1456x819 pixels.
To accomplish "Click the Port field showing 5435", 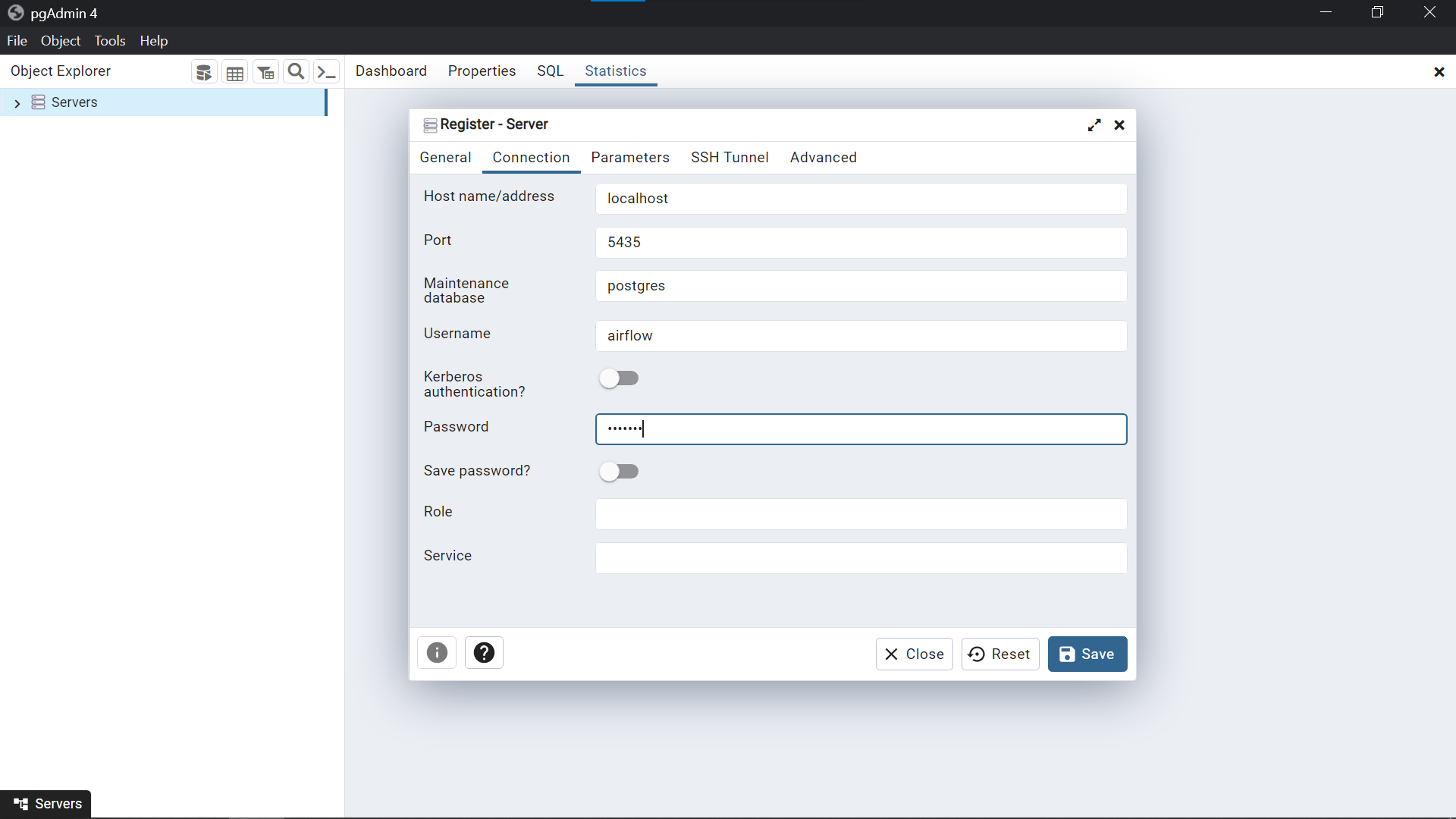I will click(x=861, y=243).
